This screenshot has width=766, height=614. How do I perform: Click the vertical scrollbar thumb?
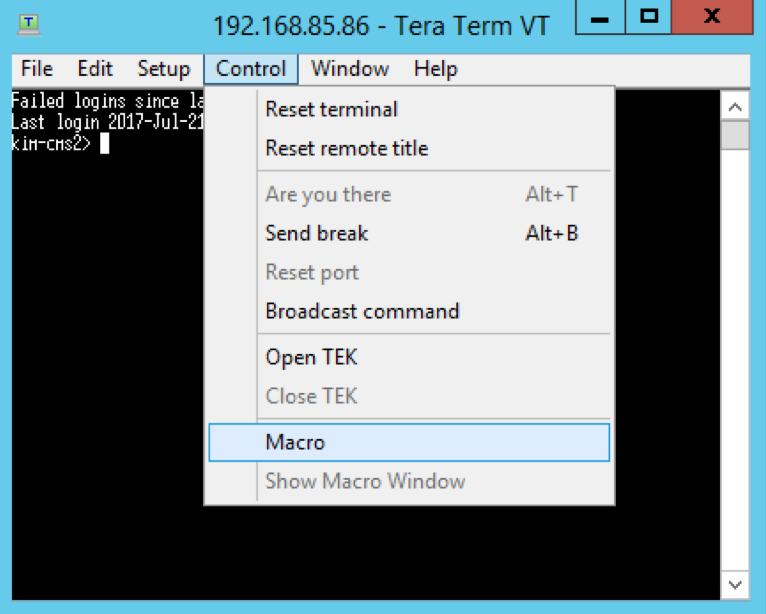pyautogui.click(x=735, y=135)
